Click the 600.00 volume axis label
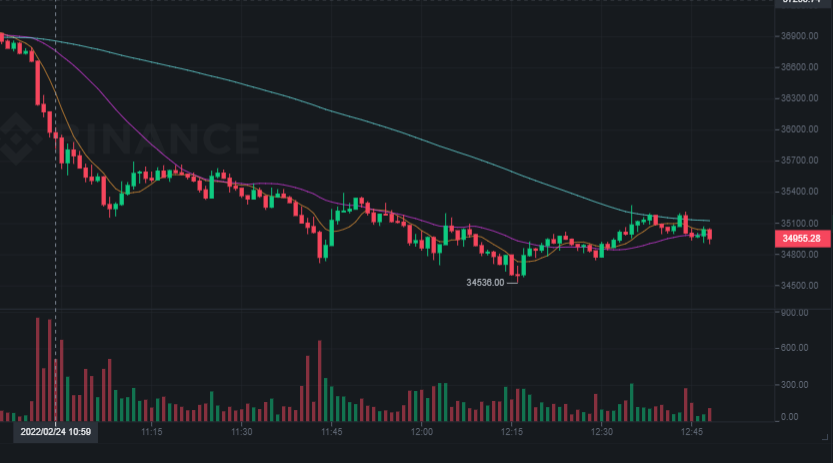The width and height of the screenshot is (833, 463). click(x=795, y=348)
